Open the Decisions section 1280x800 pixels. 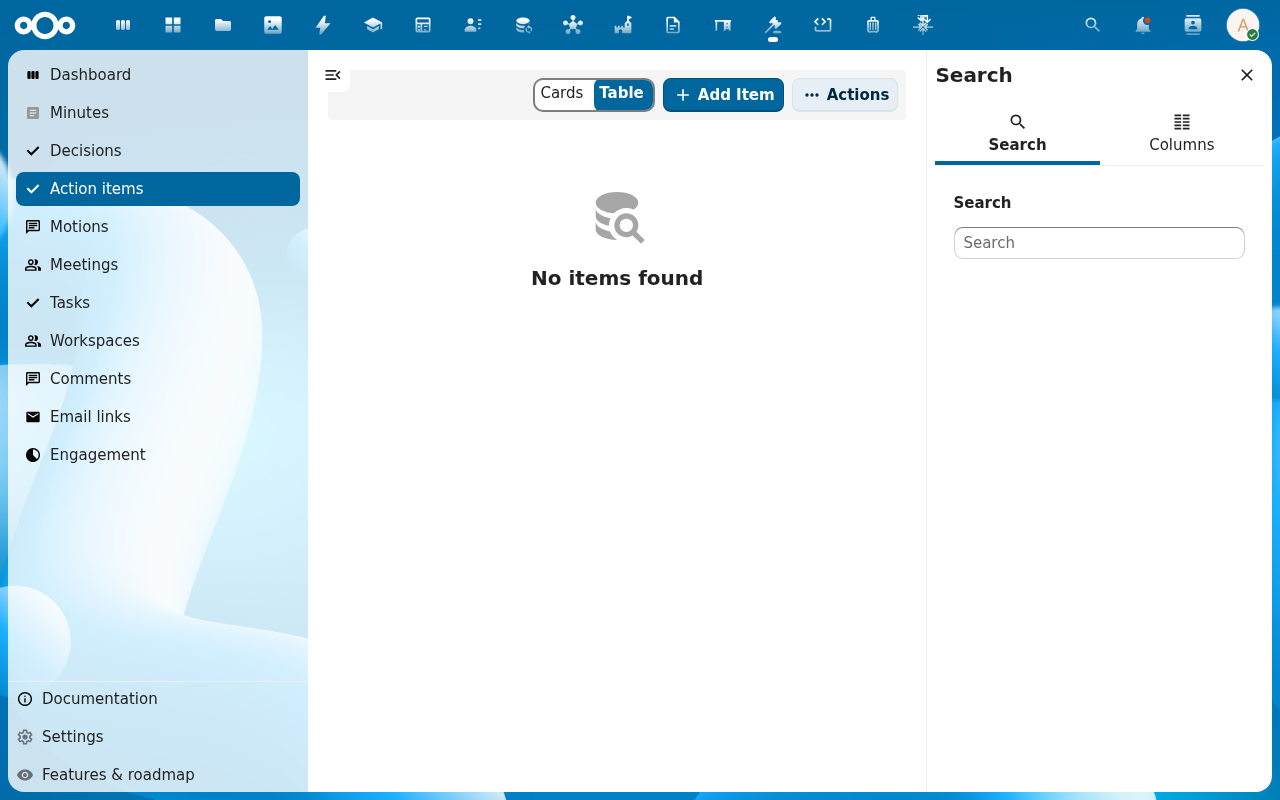click(158, 151)
